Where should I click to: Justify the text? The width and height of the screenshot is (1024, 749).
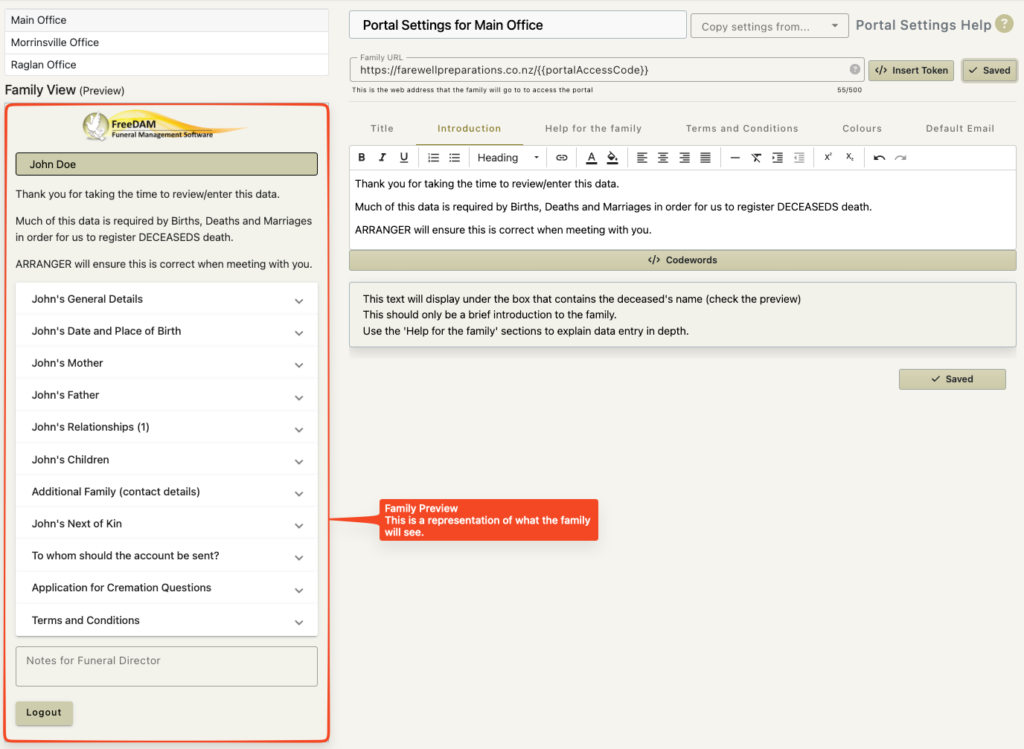click(705, 157)
